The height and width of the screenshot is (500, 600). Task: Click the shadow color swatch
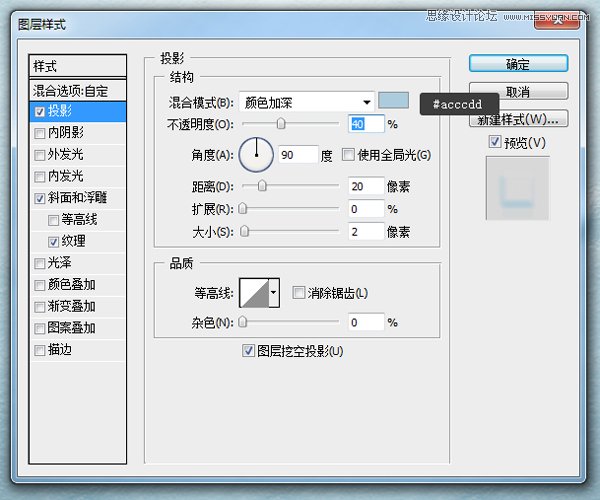tap(393, 100)
